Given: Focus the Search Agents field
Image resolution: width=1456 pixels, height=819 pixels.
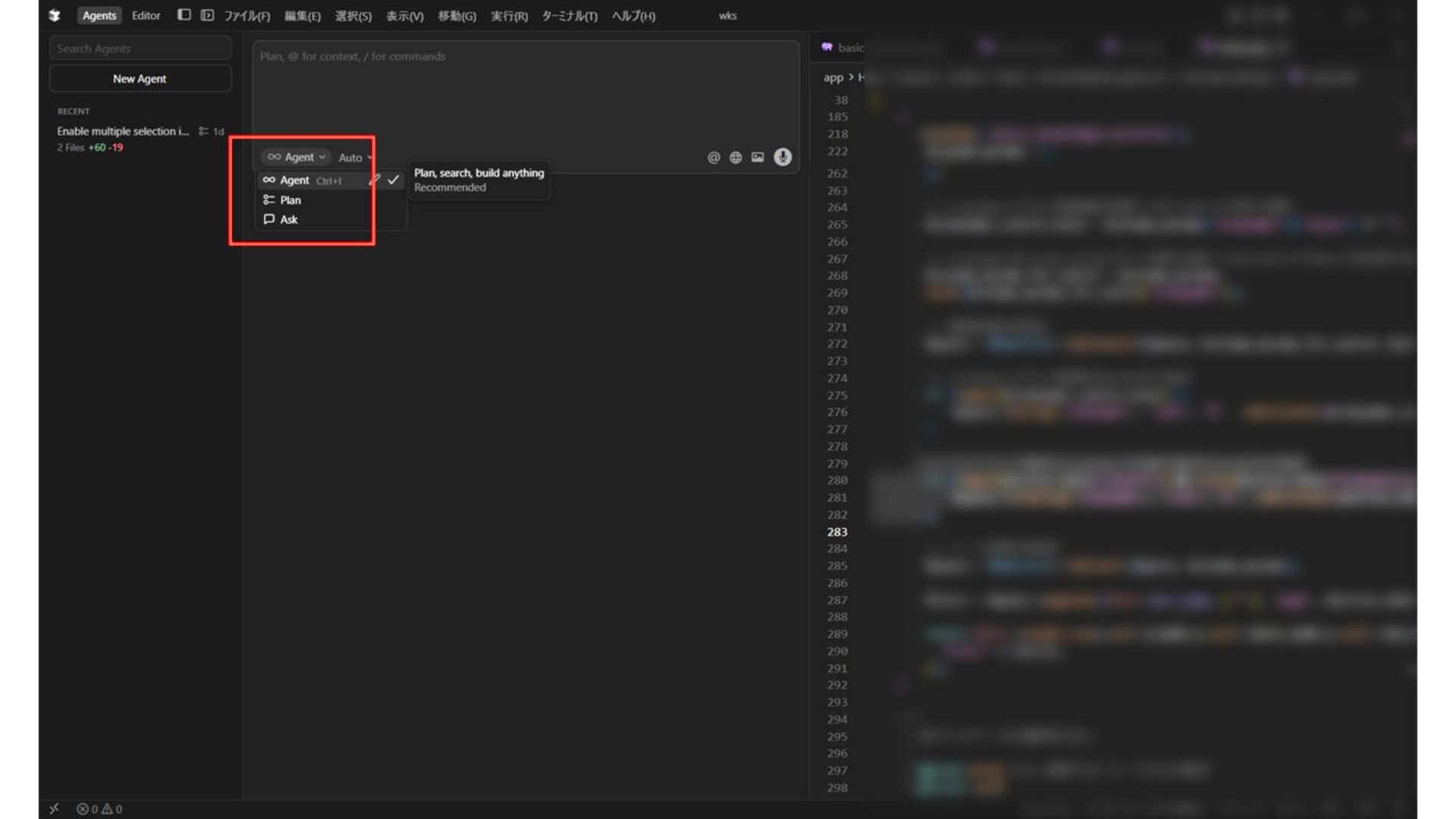Looking at the screenshot, I should (140, 48).
